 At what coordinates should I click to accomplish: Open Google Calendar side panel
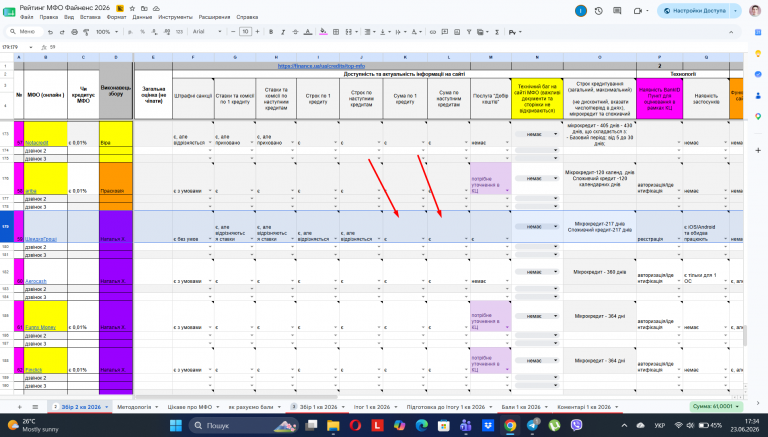[758, 32]
